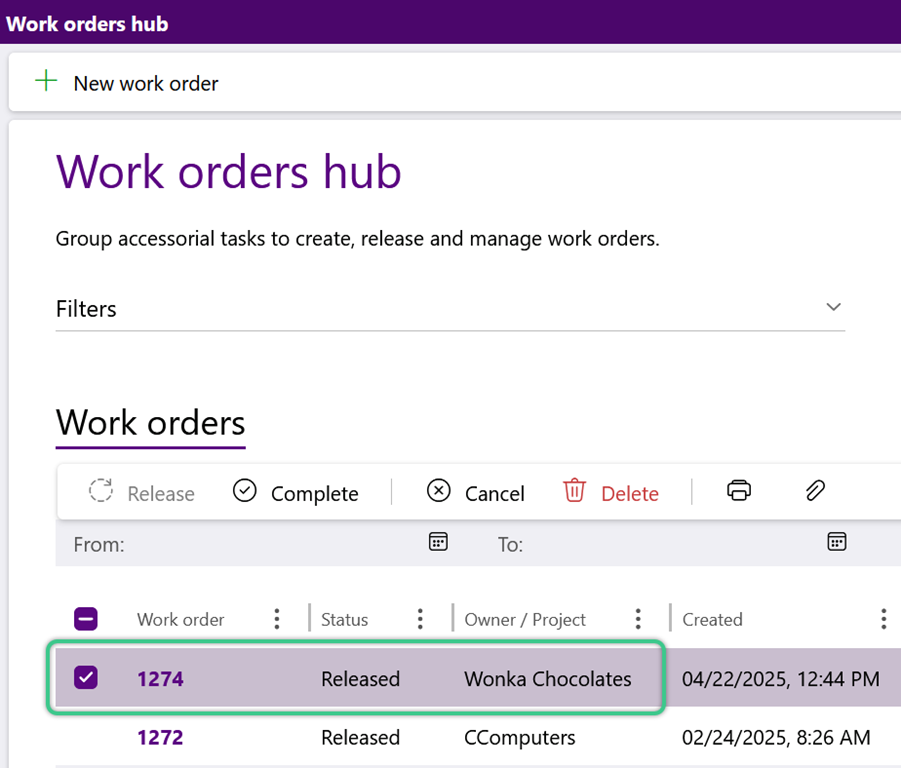
Task: Click CComputers owner cell
Action: pos(519,738)
